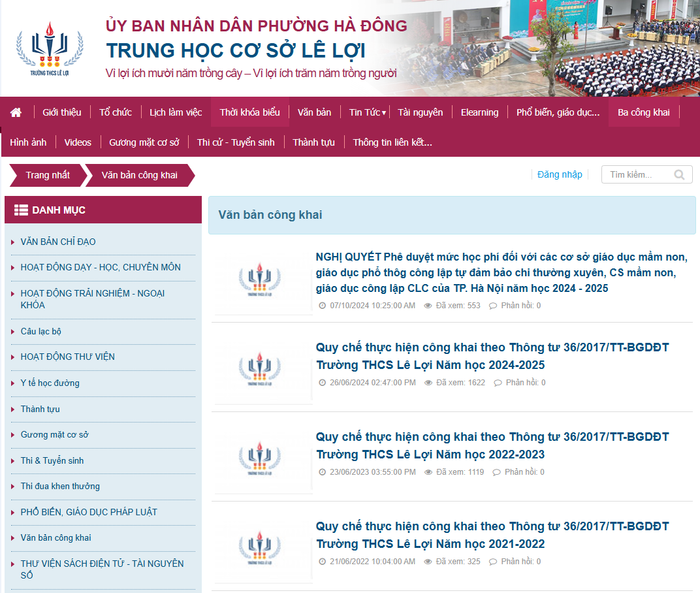Open HOẠT ĐỘNG THƯ VIỆN category
The image size is (700, 593).
pos(68,357)
